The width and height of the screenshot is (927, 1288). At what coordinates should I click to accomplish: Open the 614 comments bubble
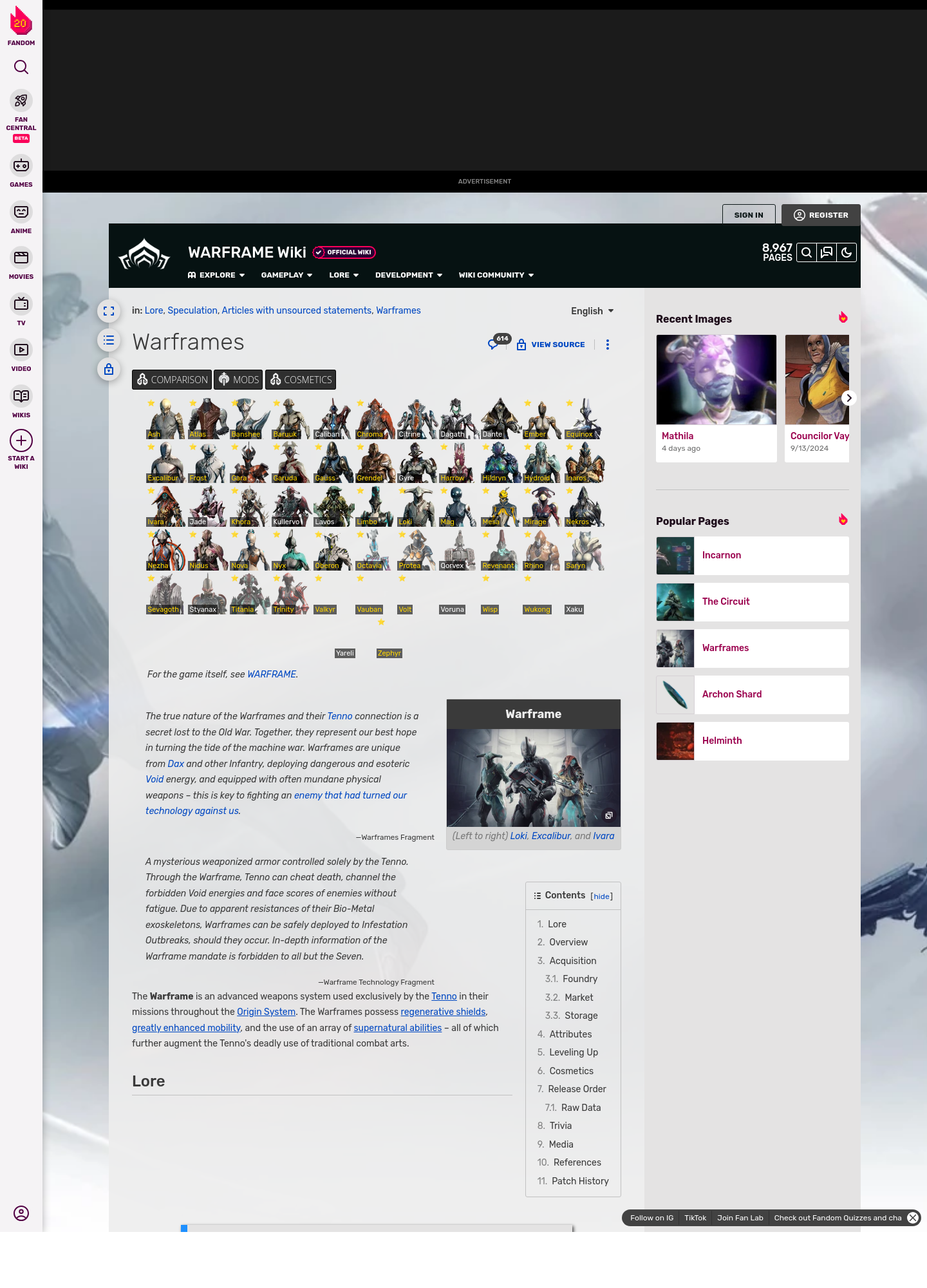(x=498, y=342)
